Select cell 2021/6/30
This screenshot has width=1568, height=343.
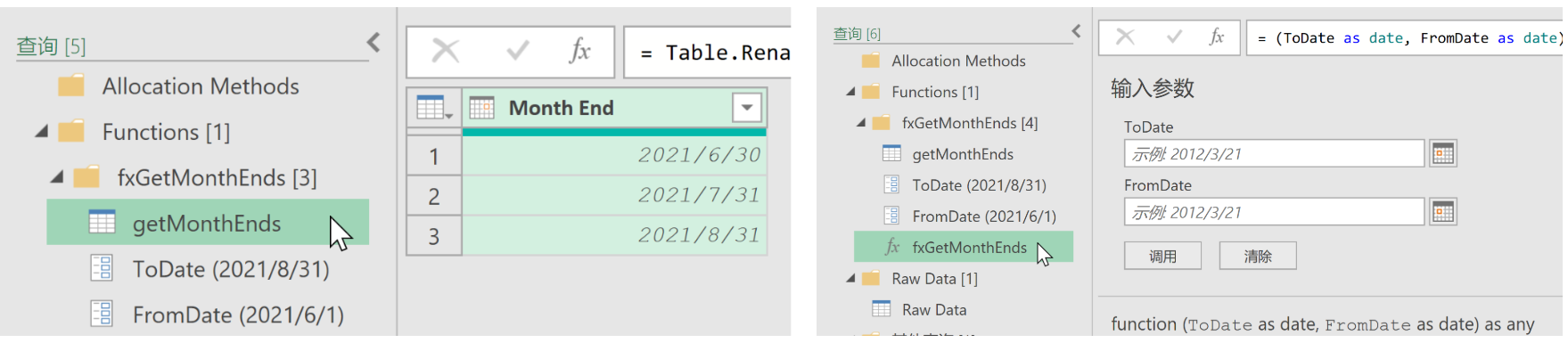tap(614, 155)
